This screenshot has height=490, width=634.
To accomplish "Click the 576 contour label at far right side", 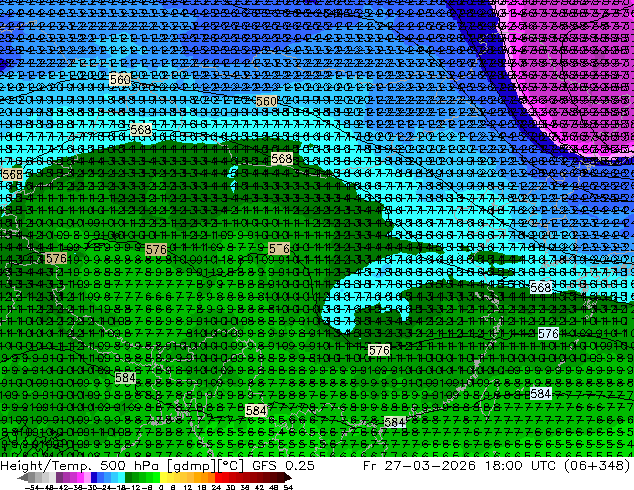I will tap(548, 334).
